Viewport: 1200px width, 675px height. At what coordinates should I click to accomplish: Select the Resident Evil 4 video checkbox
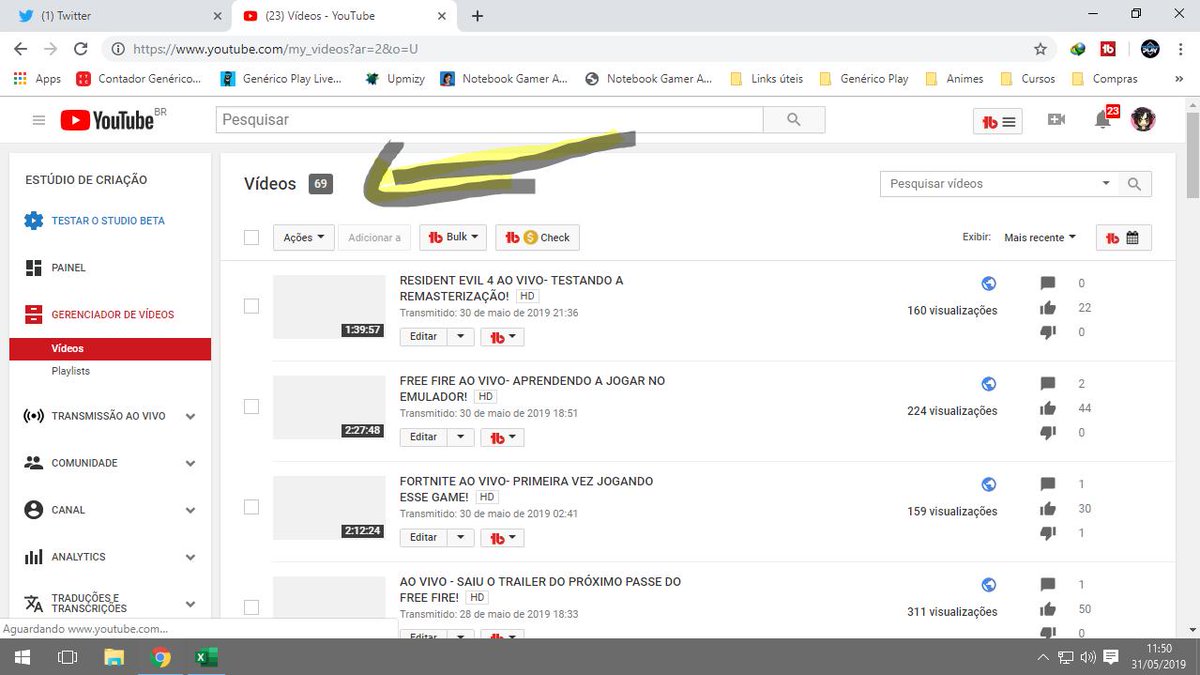click(251, 306)
